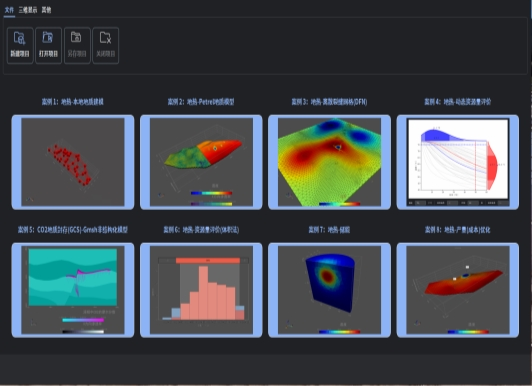Open the Case 4 dynamic resource chart thumbnail
532x386 pixels.
coord(458,162)
